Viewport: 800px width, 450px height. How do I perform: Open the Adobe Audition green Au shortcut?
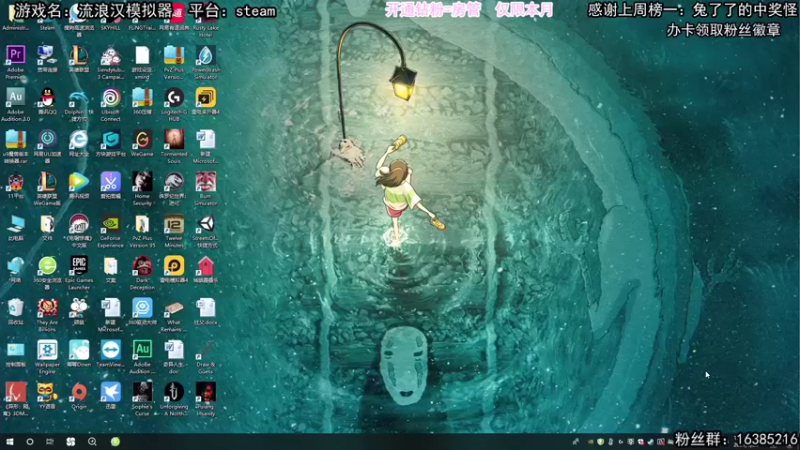(142, 351)
